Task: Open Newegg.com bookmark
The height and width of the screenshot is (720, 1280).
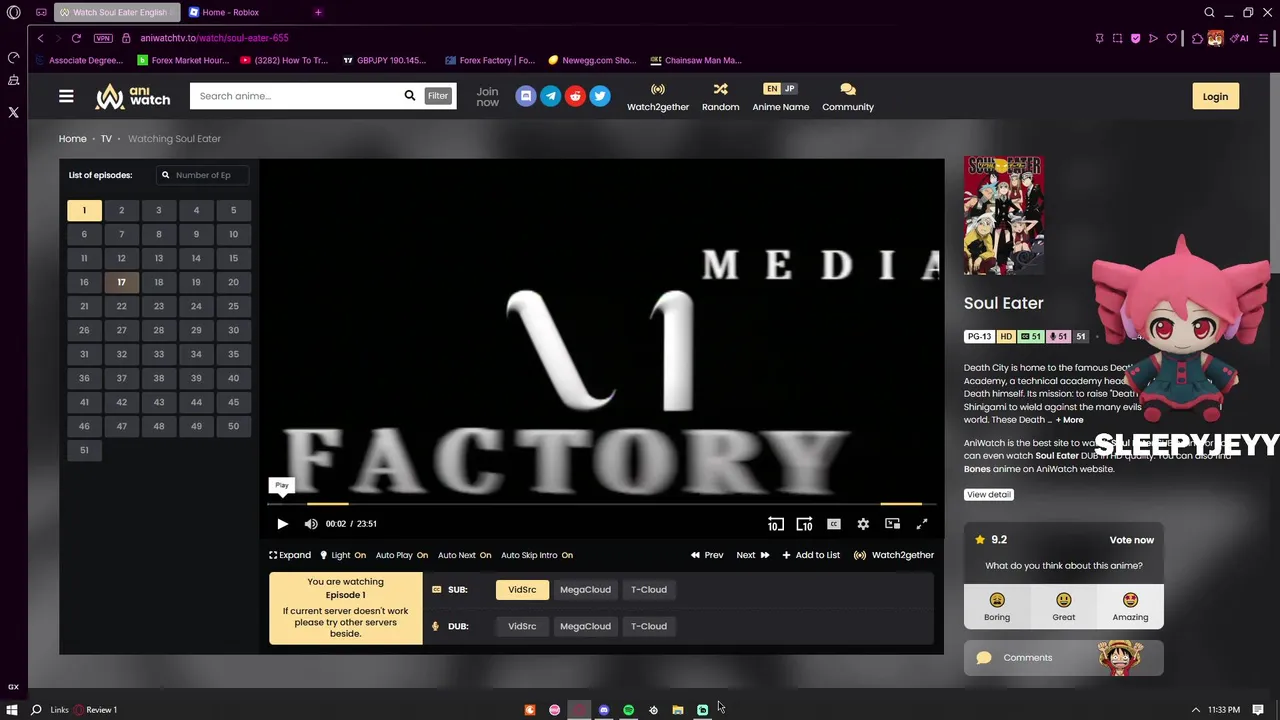Action: (592, 60)
